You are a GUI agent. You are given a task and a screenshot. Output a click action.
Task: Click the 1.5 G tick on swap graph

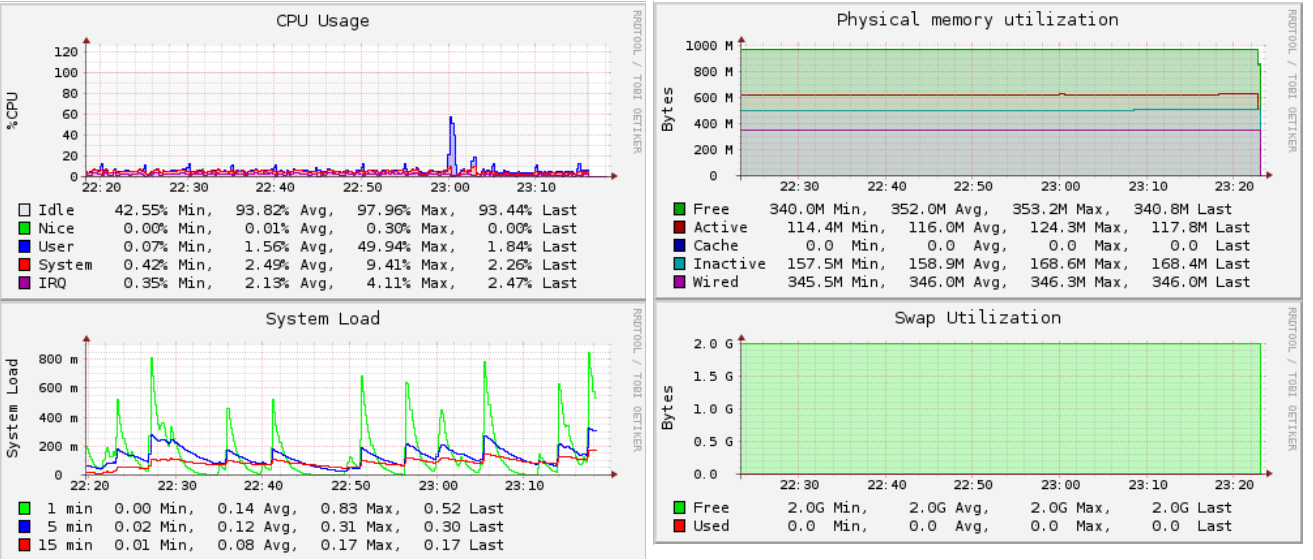[713, 376]
